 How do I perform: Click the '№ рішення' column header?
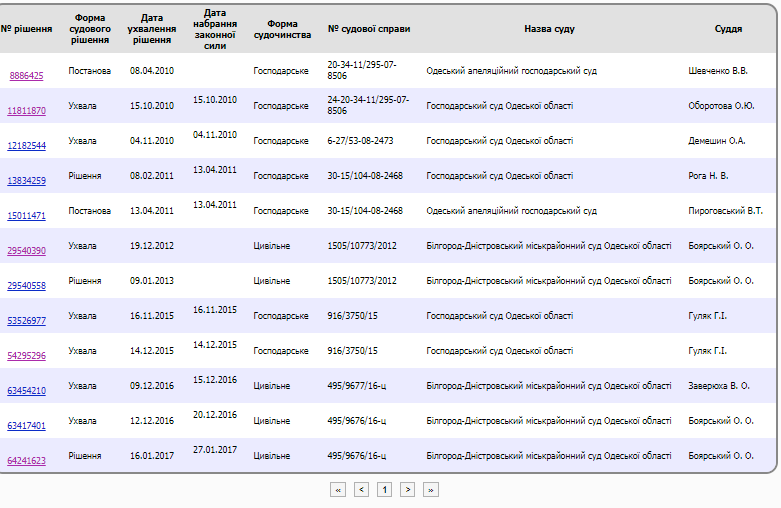pos(26,29)
